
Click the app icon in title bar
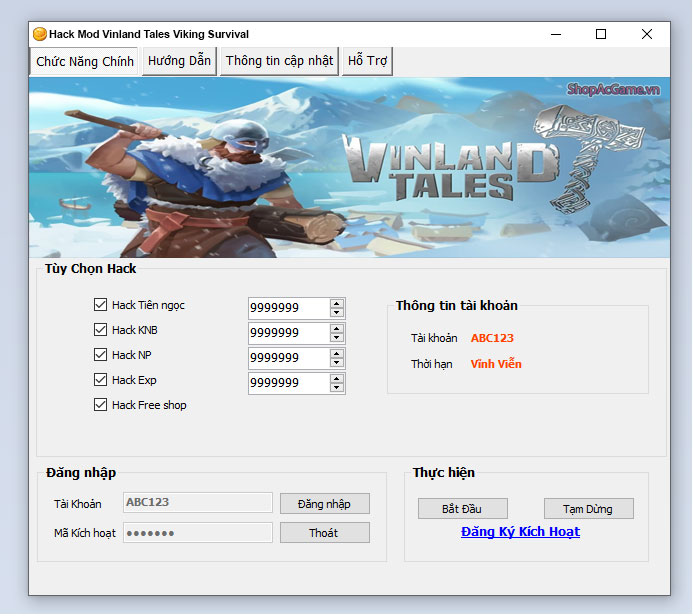pyautogui.click(x=39, y=34)
